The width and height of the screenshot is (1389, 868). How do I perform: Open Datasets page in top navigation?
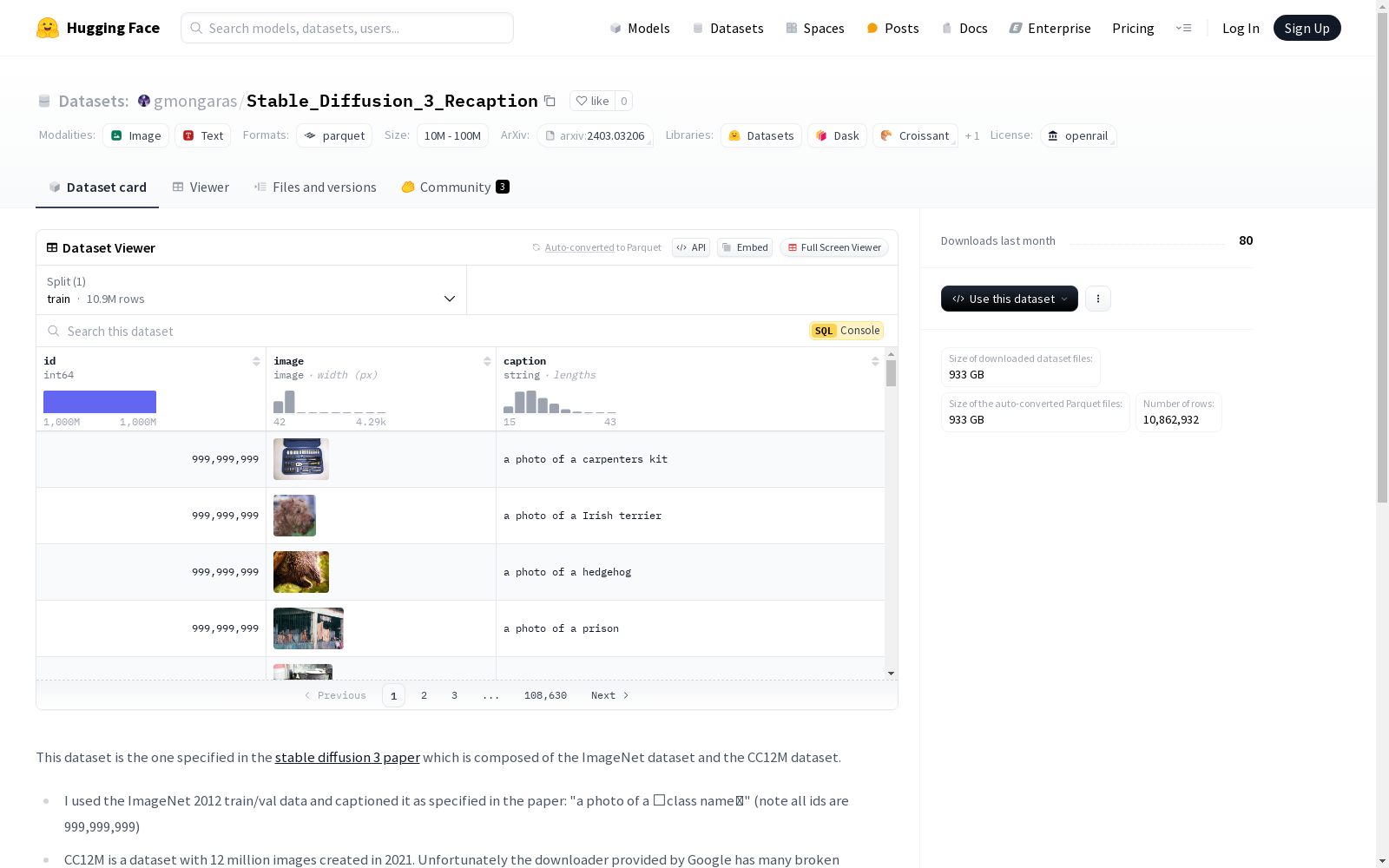(727, 28)
